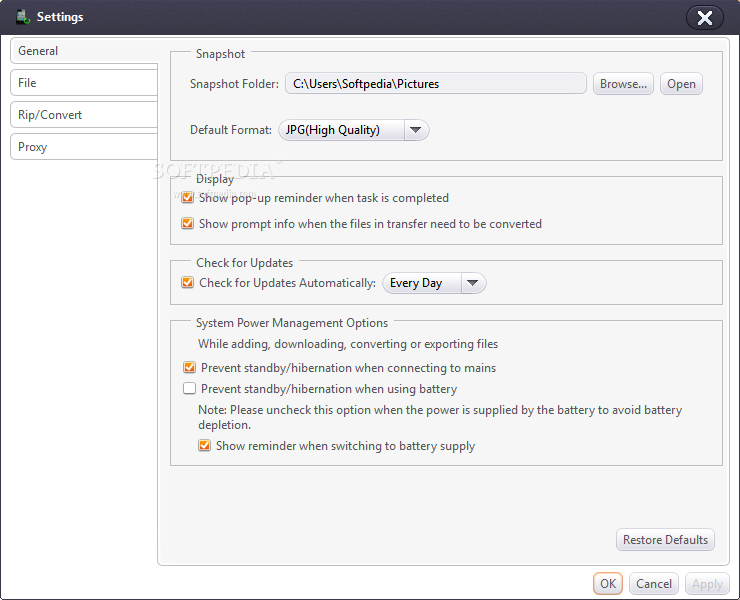Click the Every Day combo box text
The width and height of the screenshot is (740, 600).
416,283
